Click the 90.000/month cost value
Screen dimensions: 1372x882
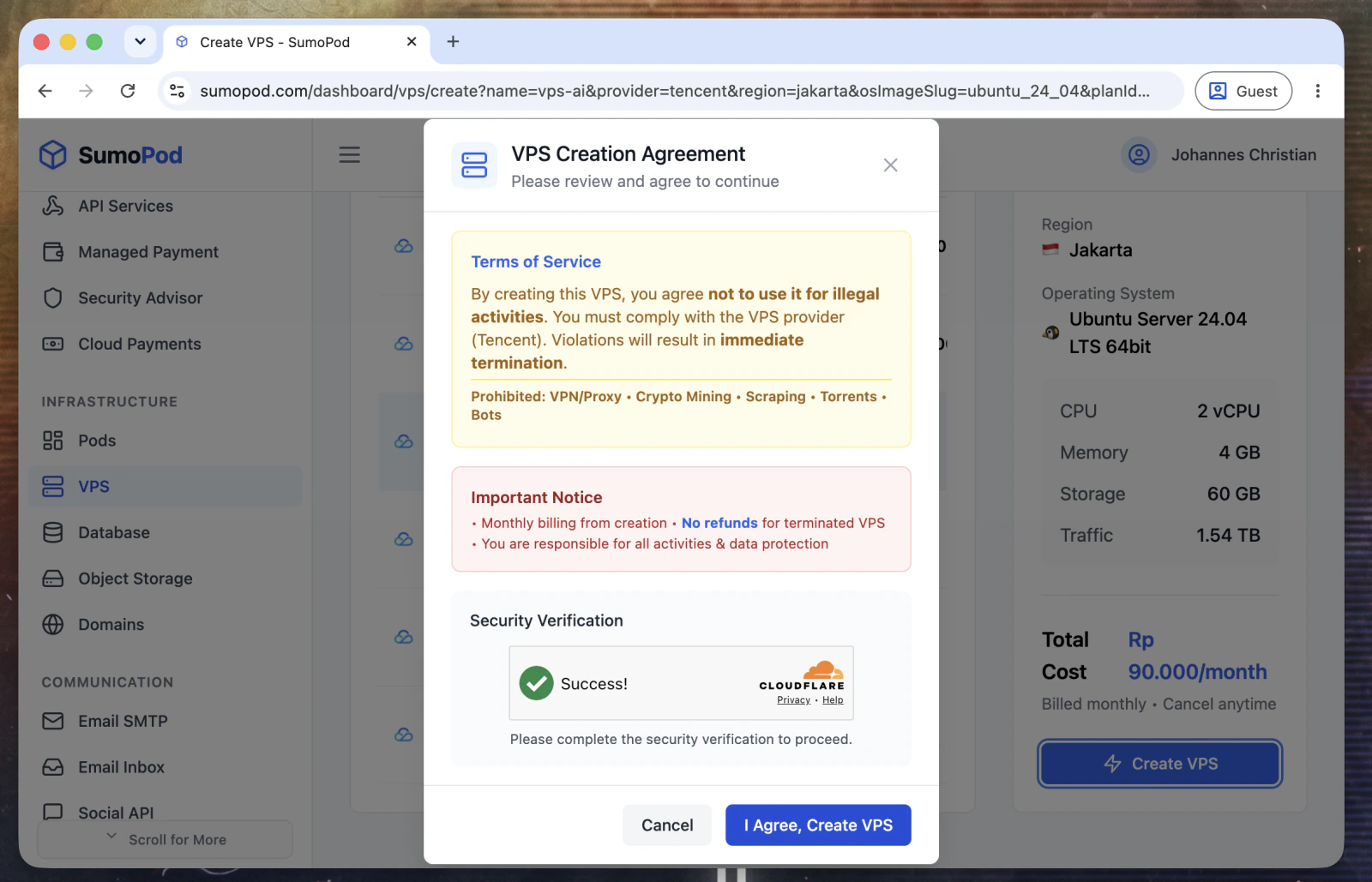coord(1197,672)
